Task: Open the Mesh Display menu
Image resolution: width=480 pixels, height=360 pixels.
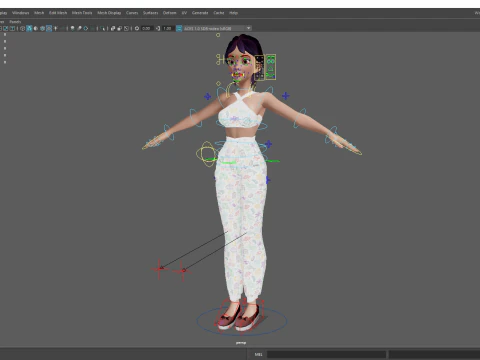Action: point(109,13)
